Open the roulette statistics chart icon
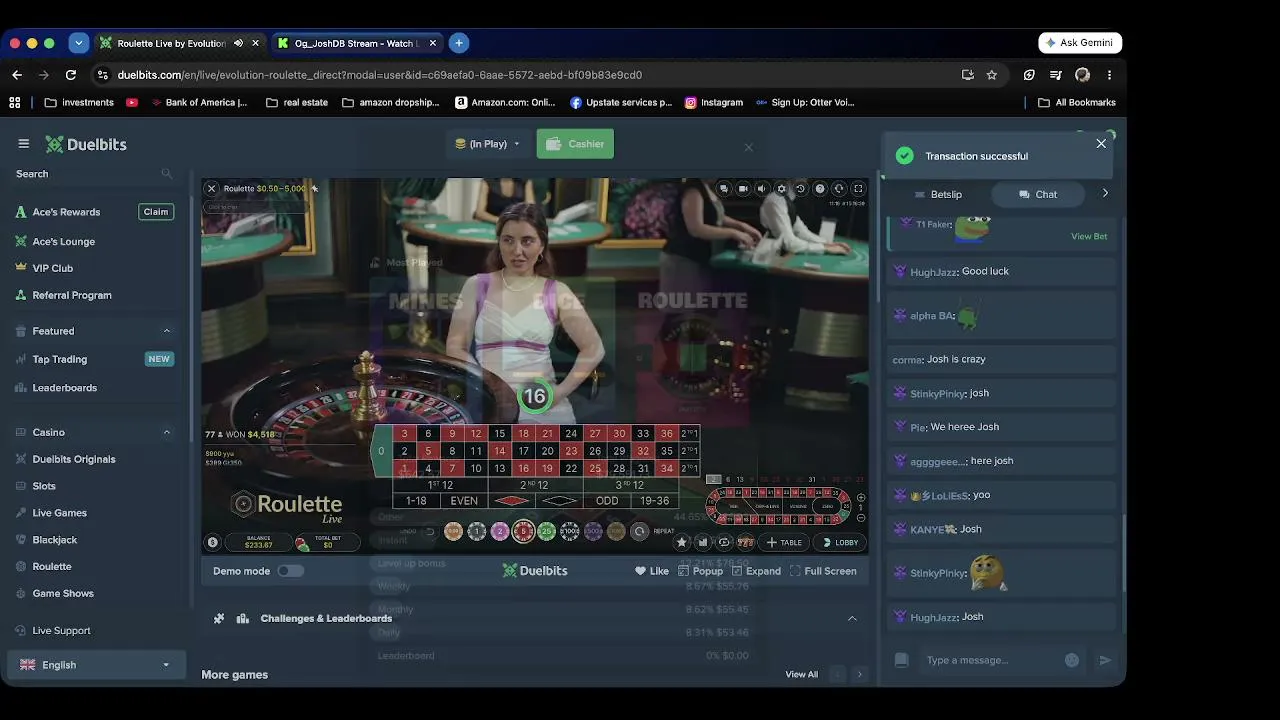Image resolution: width=1280 pixels, height=720 pixels. pyautogui.click(x=703, y=542)
